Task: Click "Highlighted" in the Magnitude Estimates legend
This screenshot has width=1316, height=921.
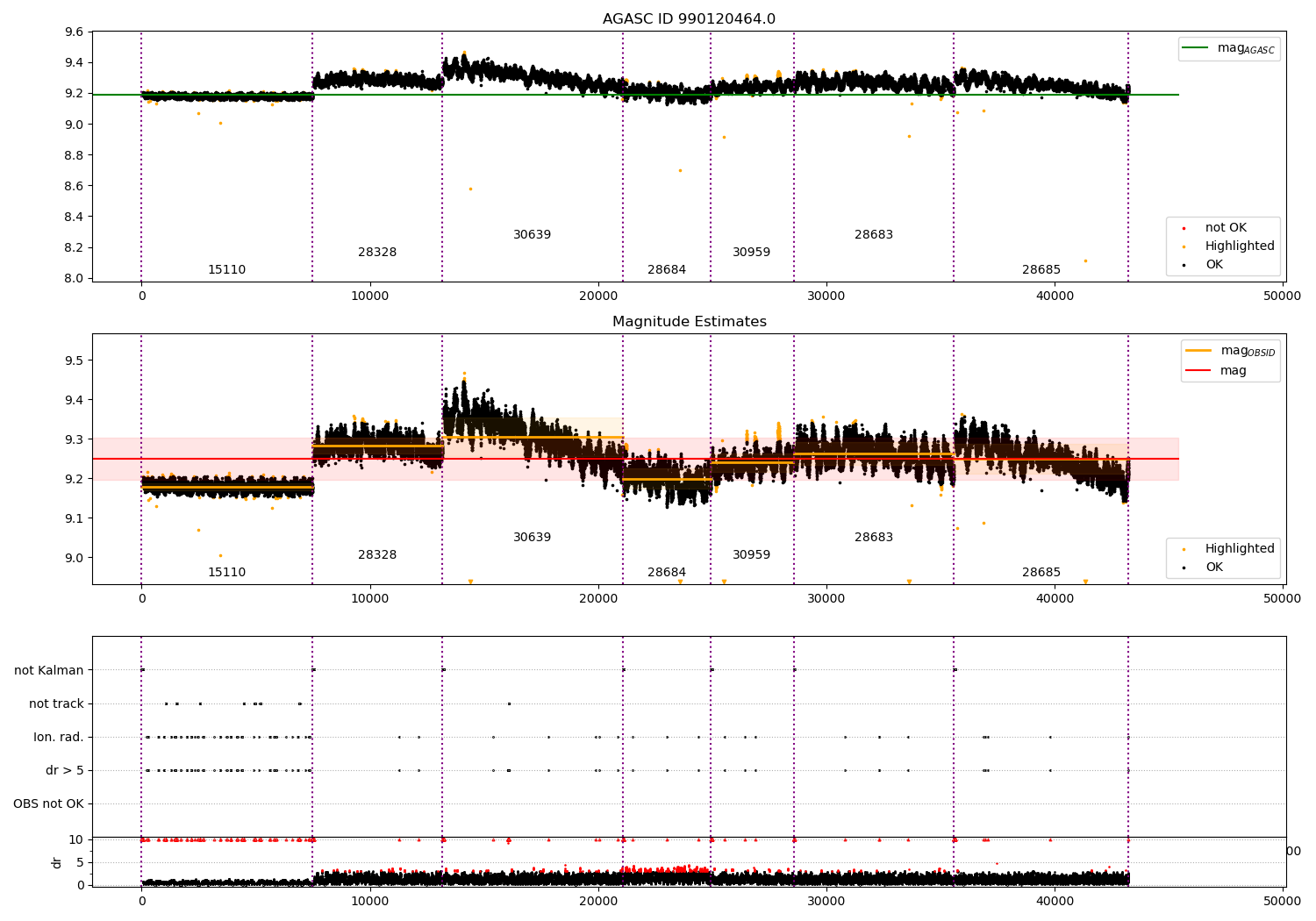Action: 1240,549
